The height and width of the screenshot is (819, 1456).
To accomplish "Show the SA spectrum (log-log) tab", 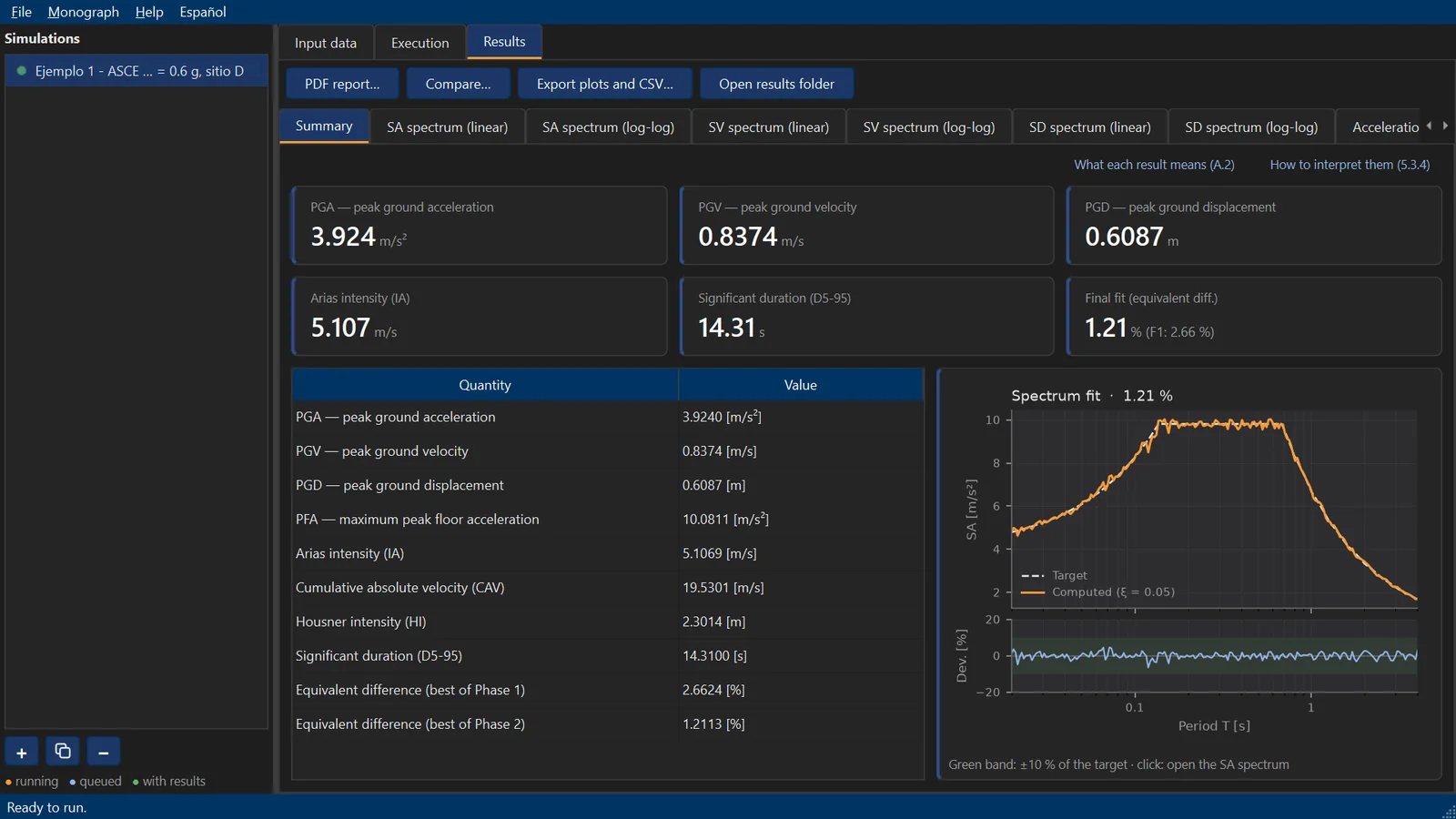I will click(x=608, y=127).
